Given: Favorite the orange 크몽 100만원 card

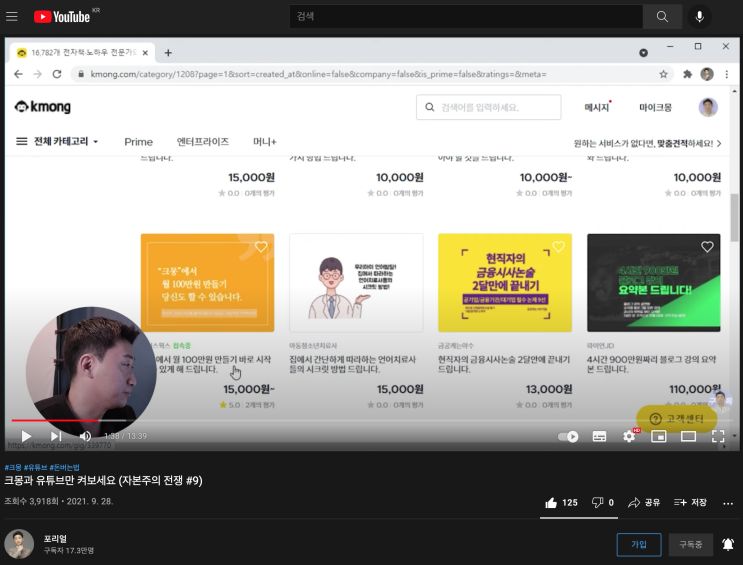Looking at the screenshot, I should [261, 247].
